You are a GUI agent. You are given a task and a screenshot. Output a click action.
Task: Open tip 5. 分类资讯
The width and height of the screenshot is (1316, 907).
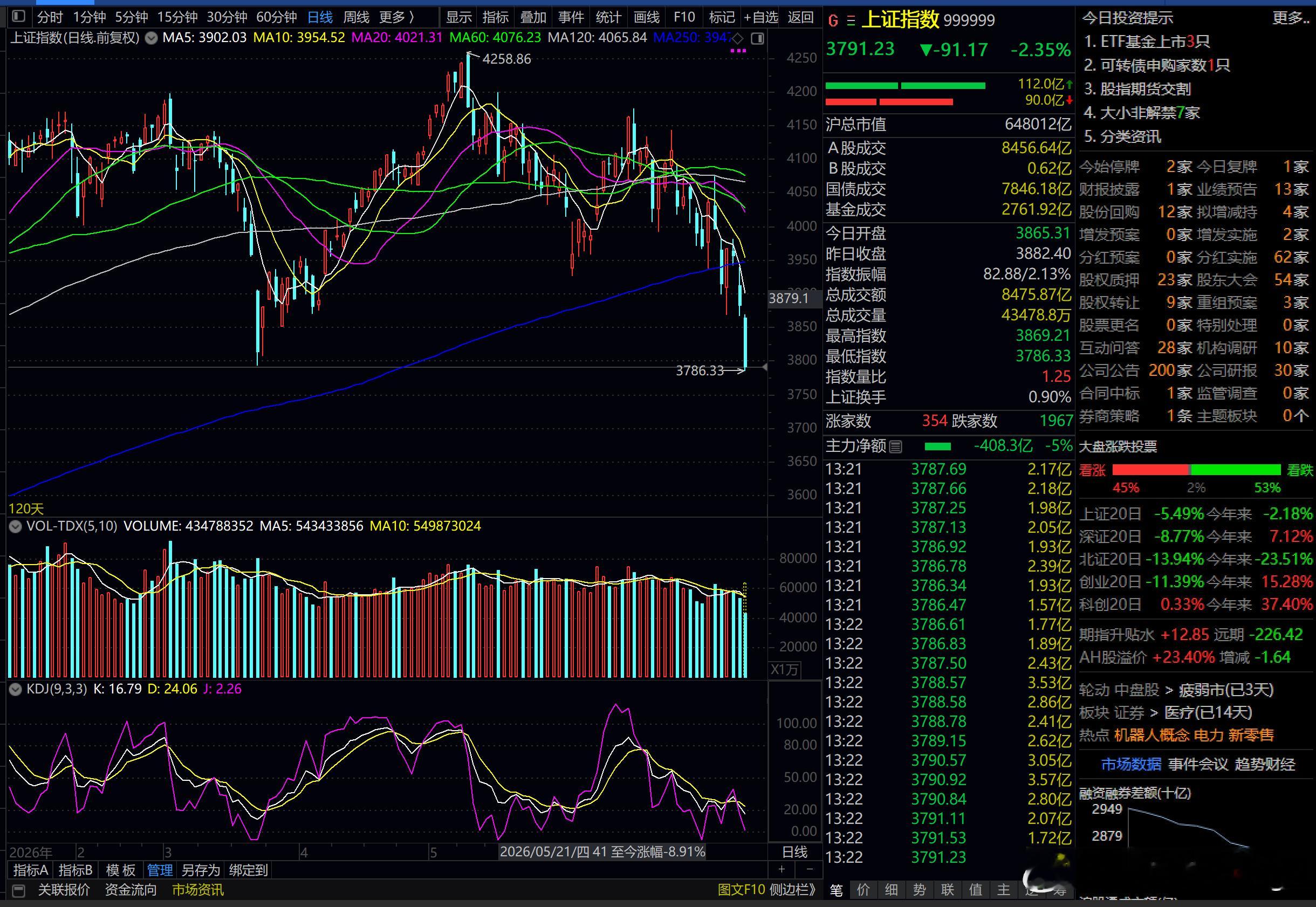click(x=1122, y=137)
